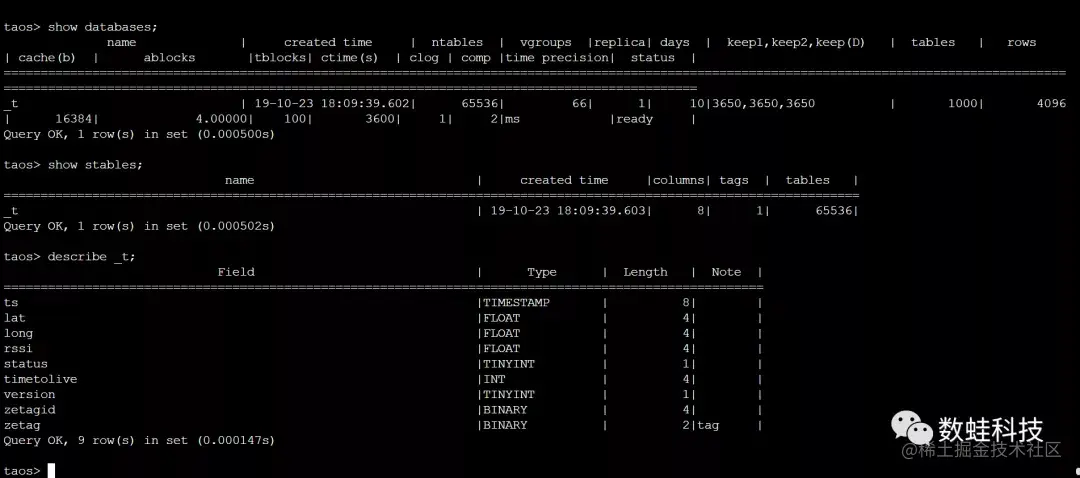
Task: Click the 'cache(b)' header text
Action: coord(47,58)
